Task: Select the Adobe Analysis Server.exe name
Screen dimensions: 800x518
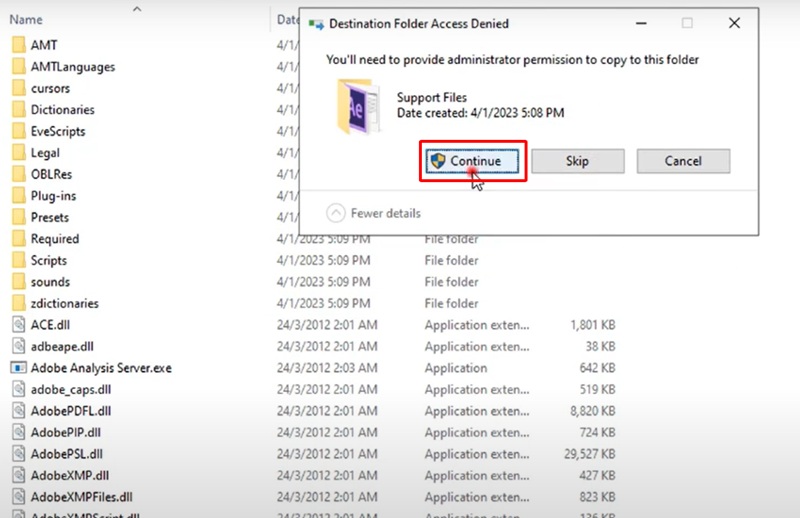Action: (x=101, y=368)
